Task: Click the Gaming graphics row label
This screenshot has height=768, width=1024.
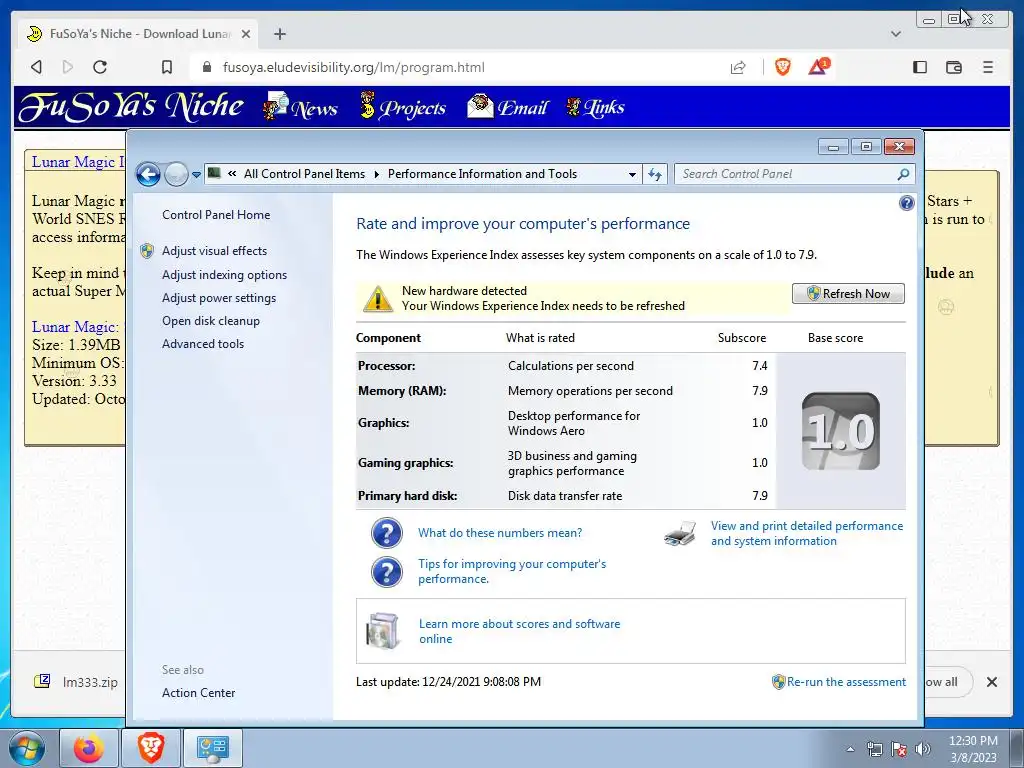Action: tap(406, 463)
